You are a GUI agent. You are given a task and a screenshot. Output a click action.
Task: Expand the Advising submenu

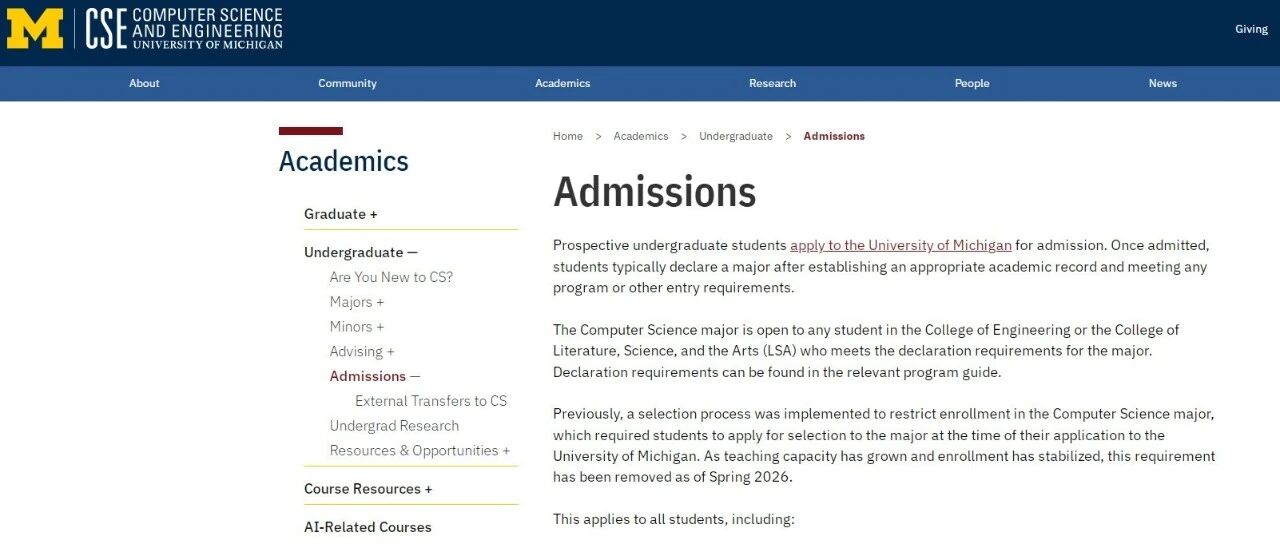390,352
